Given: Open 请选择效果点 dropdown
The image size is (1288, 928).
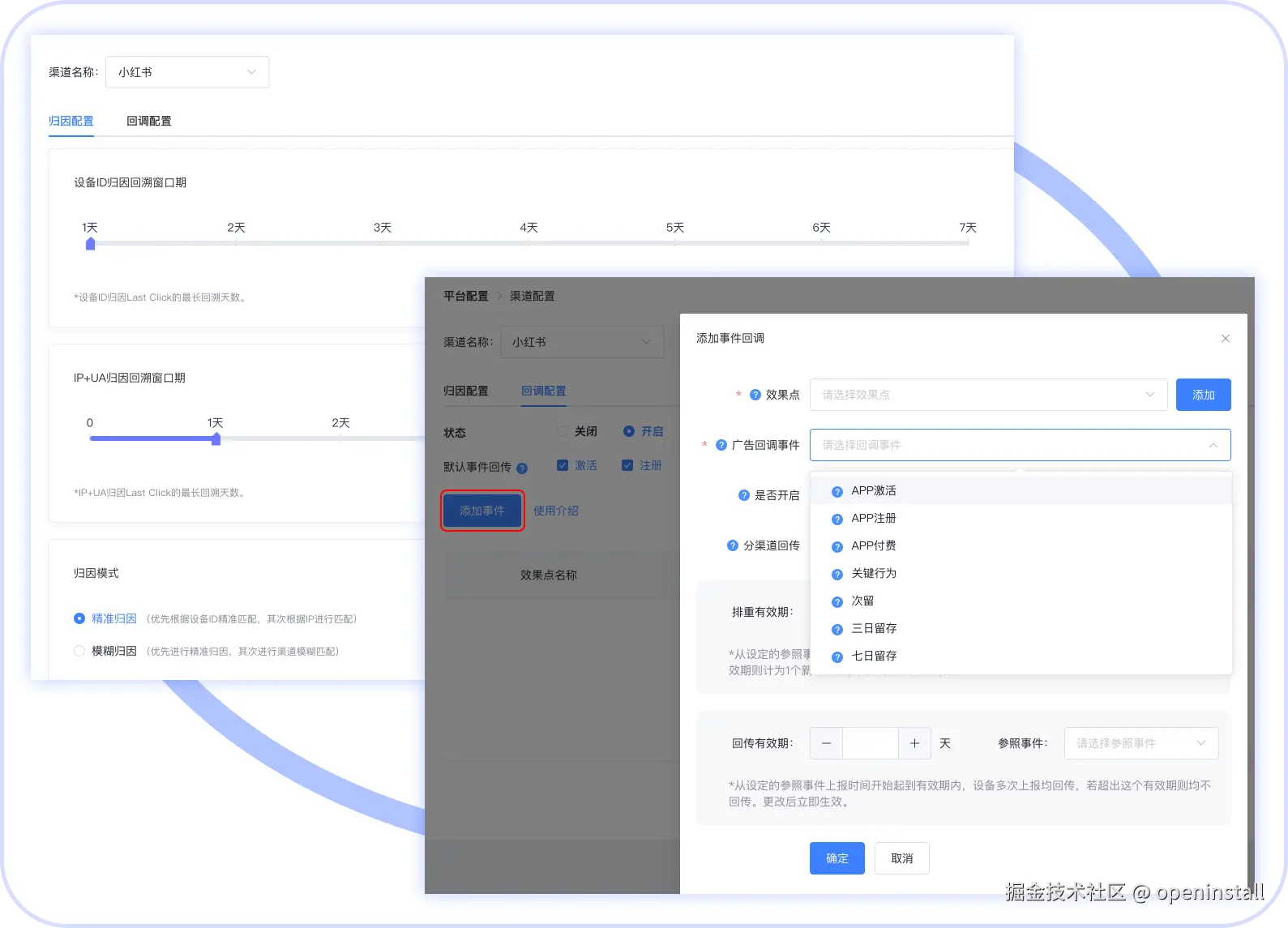Looking at the screenshot, I should click(989, 395).
